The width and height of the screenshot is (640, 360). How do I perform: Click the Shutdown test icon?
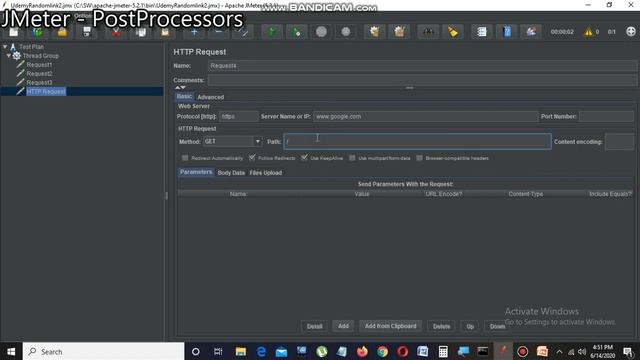pos(346,32)
